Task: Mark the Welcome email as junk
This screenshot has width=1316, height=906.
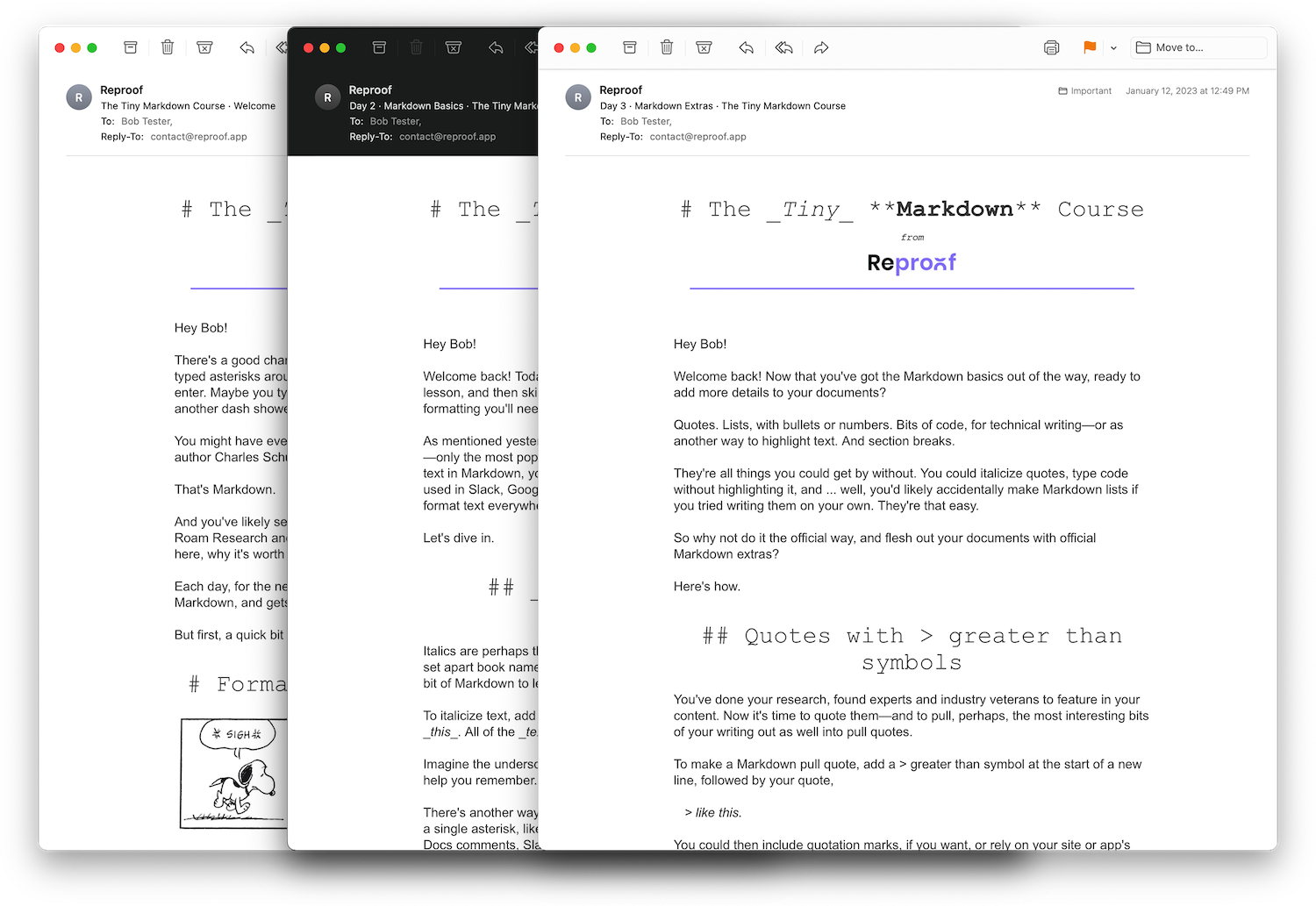Action: pyautogui.click(x=204, y=47)
